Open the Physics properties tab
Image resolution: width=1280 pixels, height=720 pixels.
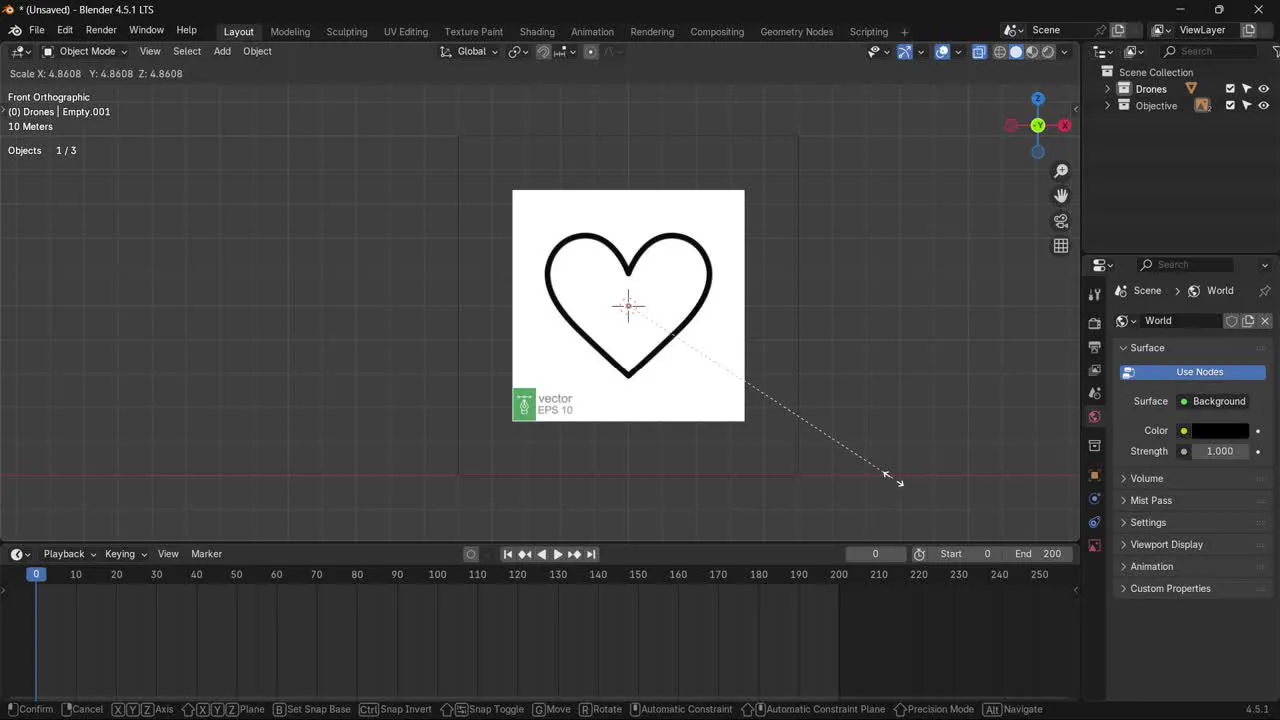pos(1094,498)
